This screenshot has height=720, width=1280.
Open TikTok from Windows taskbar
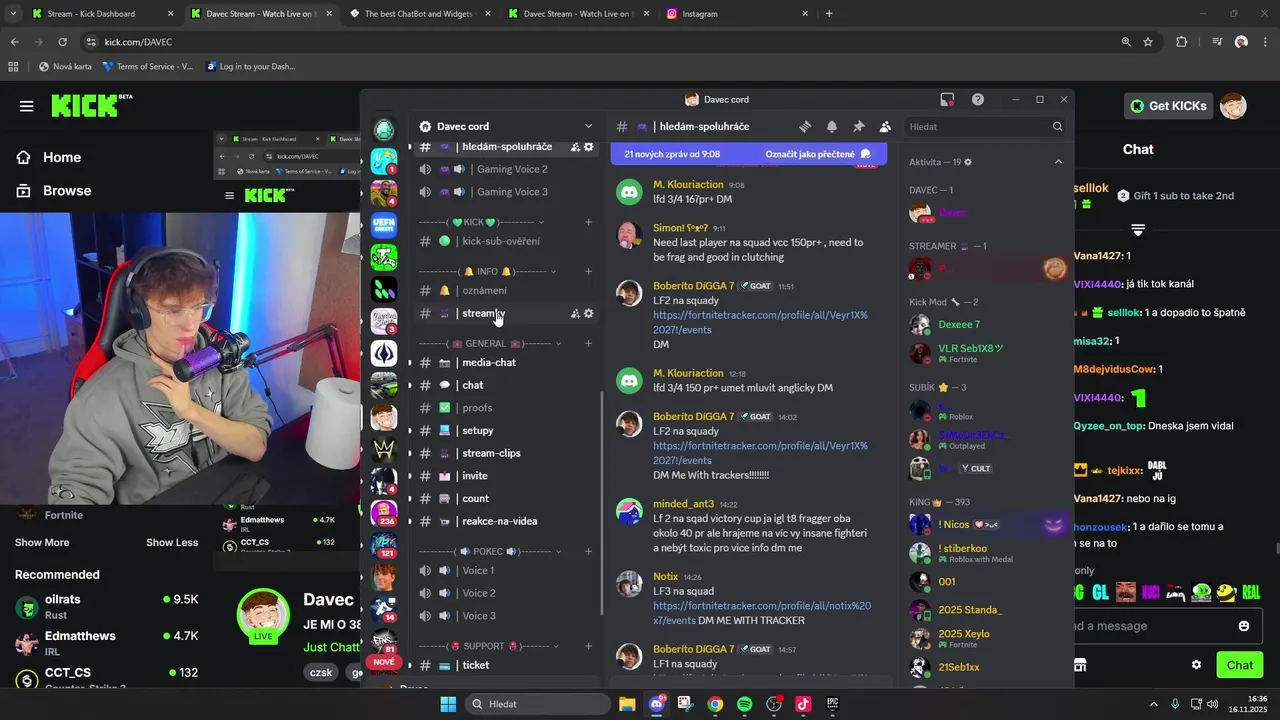point(803,704)
